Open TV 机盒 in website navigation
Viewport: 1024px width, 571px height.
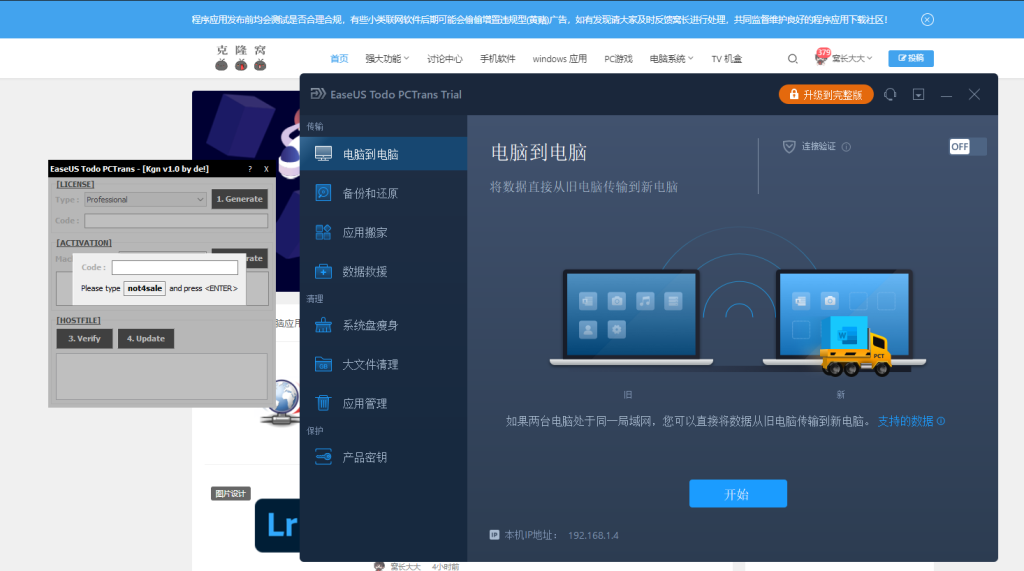click(x=727, y=59)
